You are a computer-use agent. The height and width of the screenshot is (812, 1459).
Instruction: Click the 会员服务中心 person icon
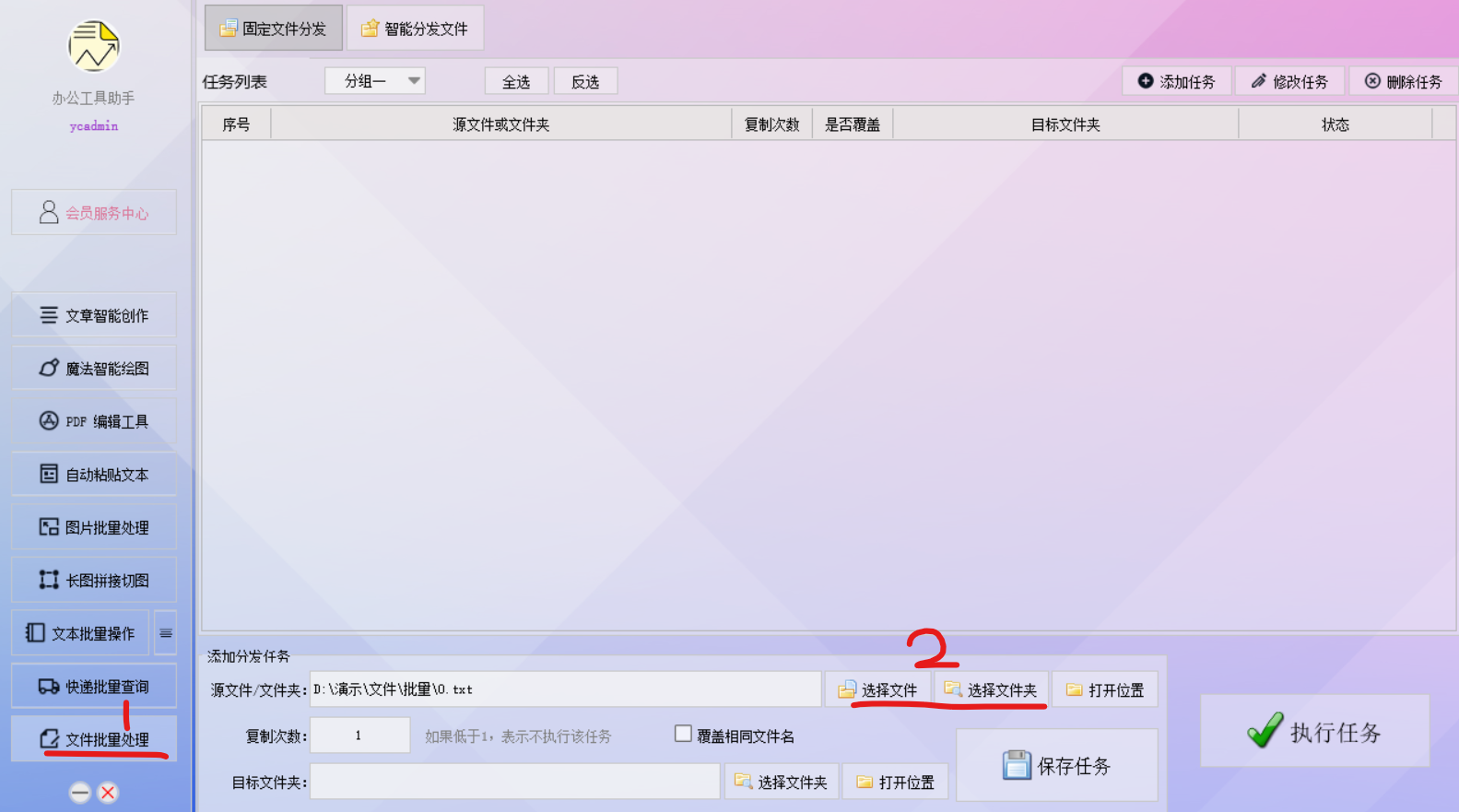point(49,212)
